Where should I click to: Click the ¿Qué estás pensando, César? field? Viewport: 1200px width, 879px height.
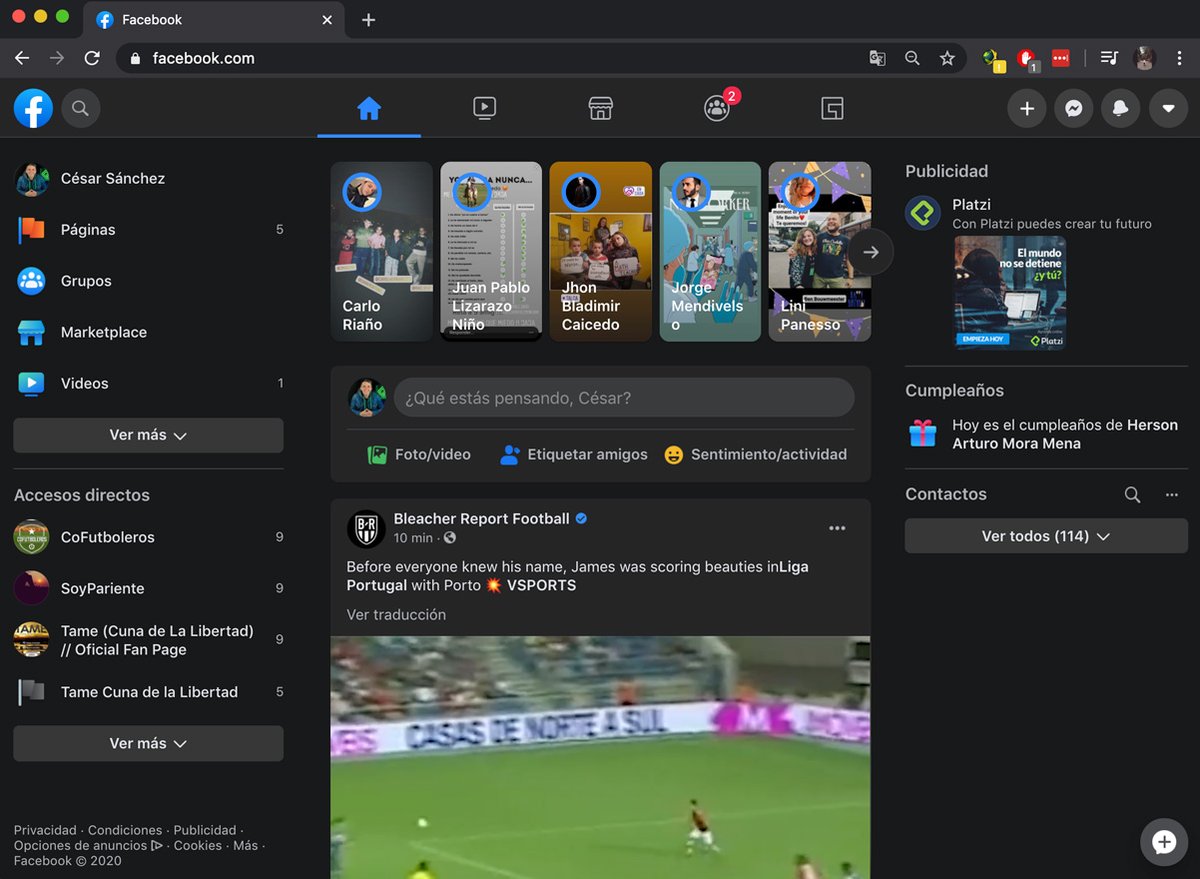pos(624,398)
